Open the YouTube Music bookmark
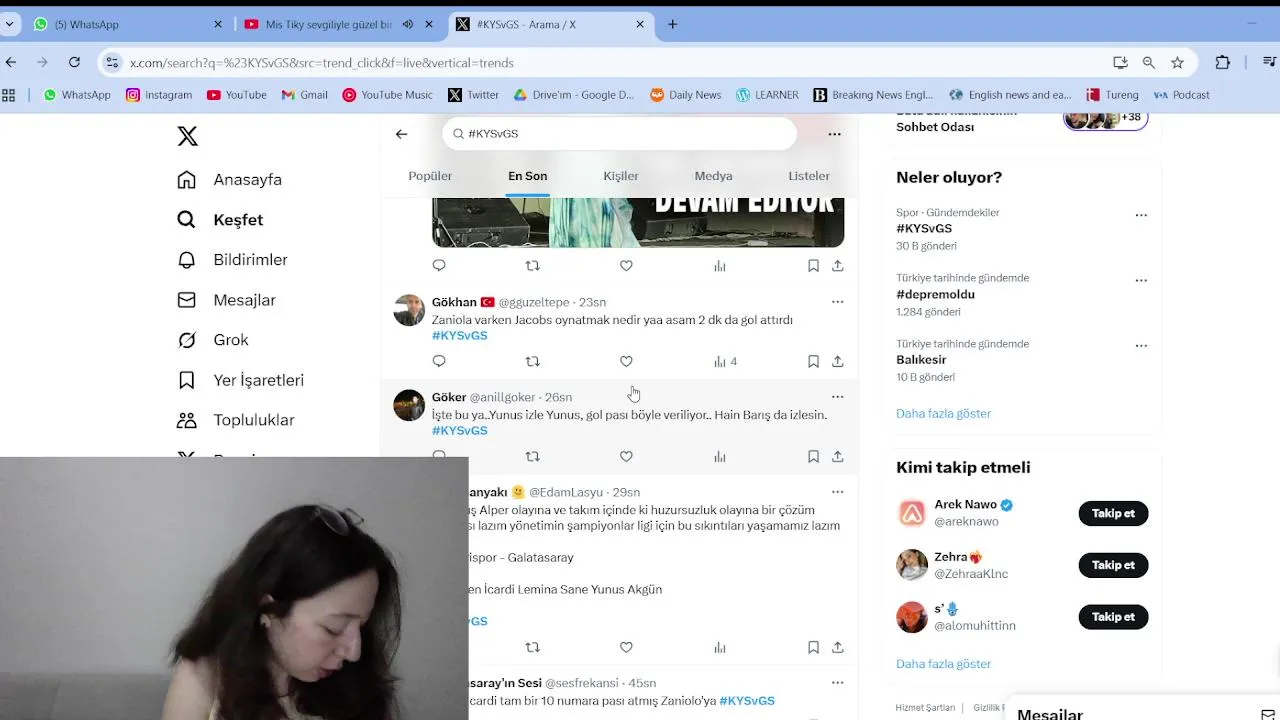Screen dimensions: 1280x720 (x=387, y=95)
